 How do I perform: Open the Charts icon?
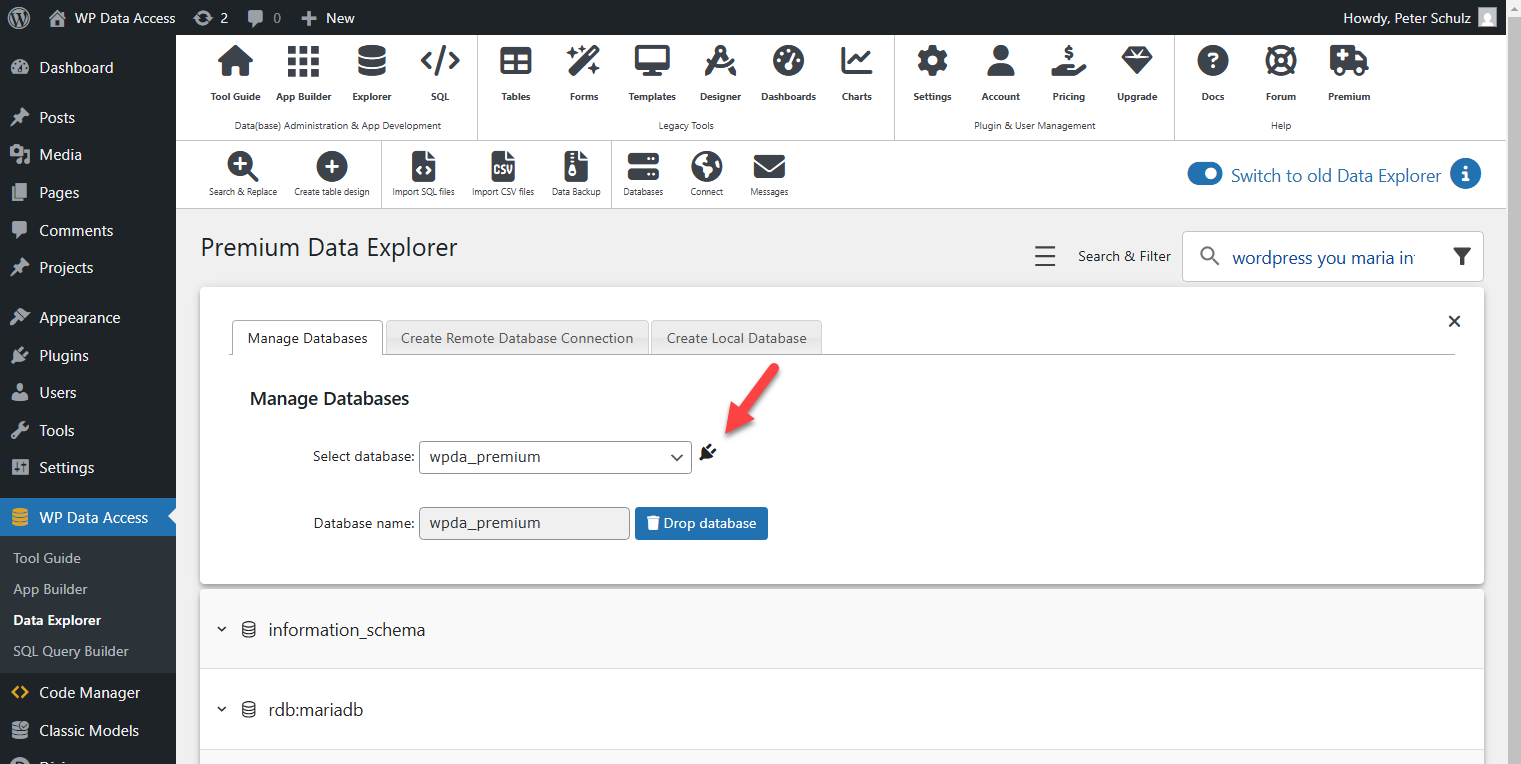click(x=856, y=61)
